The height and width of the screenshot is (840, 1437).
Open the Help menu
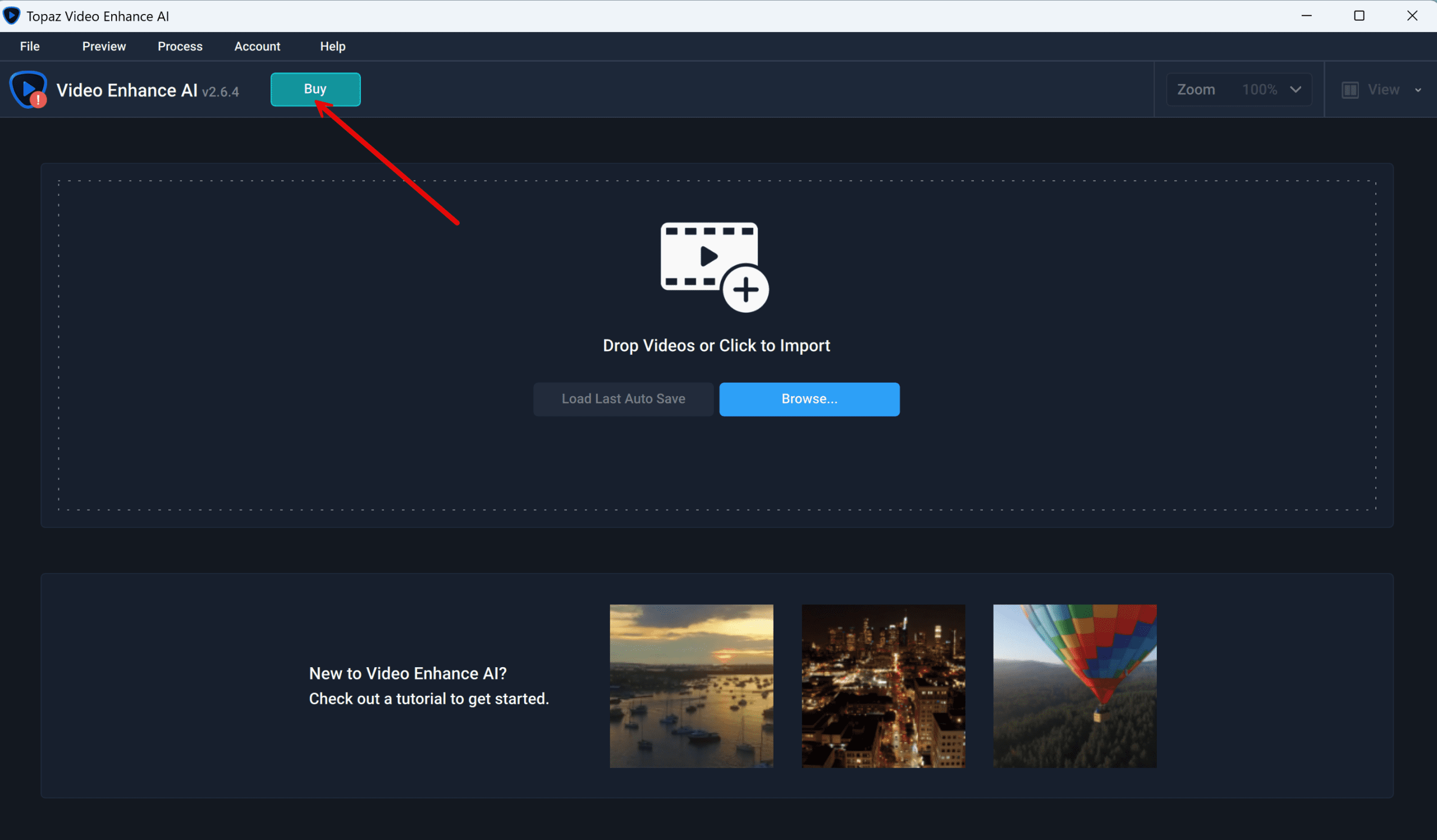[x=332, y=47]
